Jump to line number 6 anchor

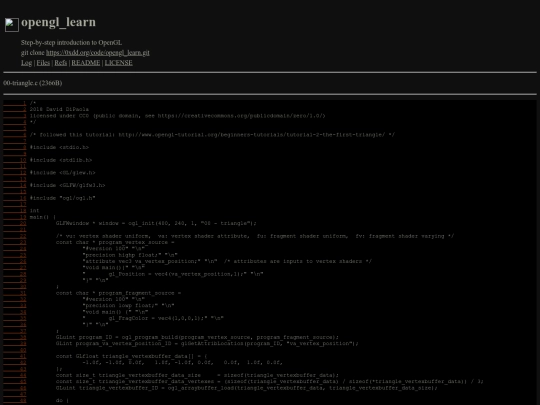tap(15, 135)
